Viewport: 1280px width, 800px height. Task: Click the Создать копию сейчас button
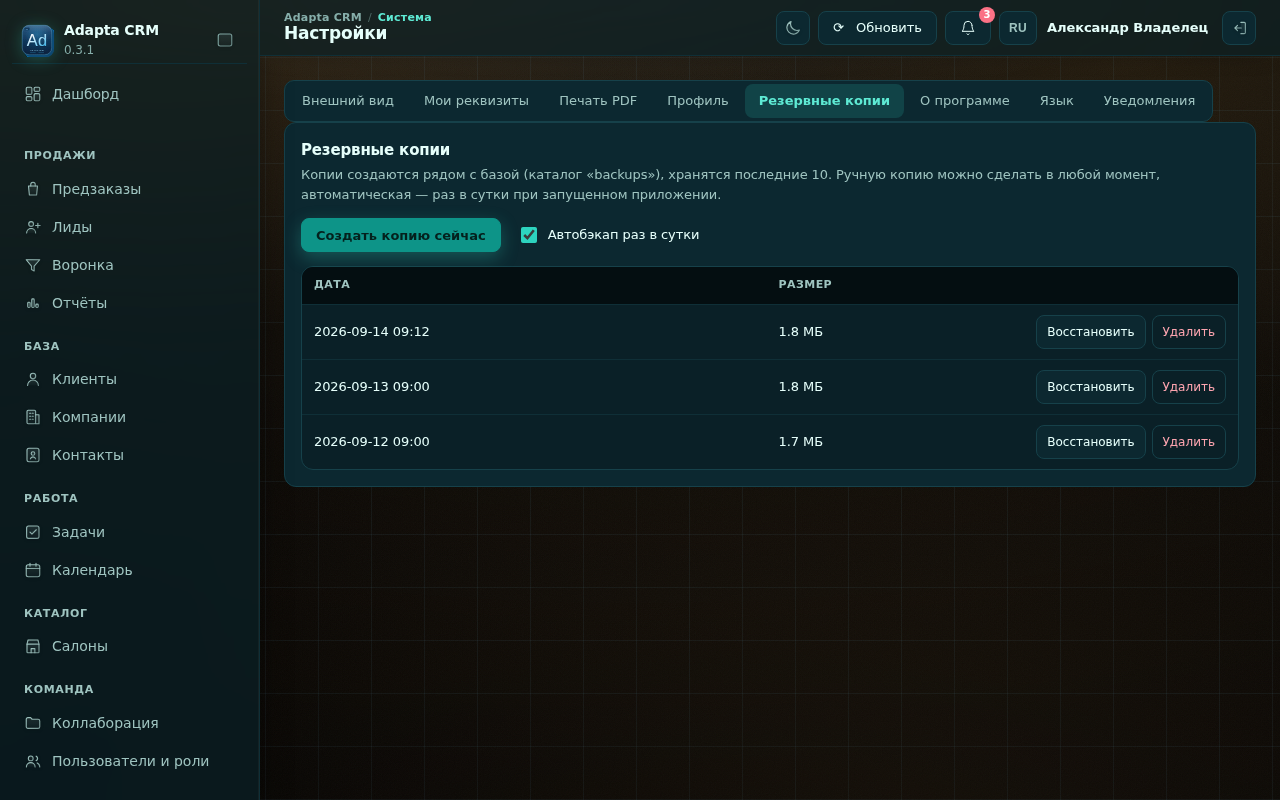point(401,235)
